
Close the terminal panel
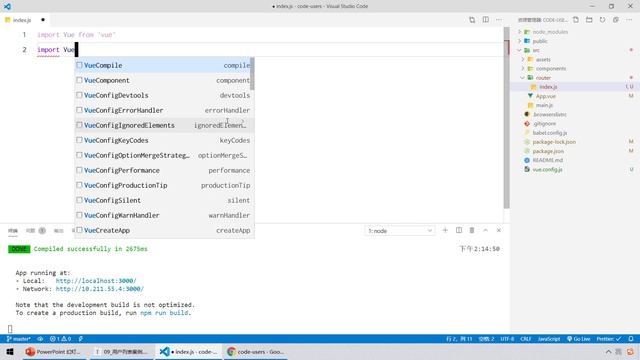click(x=499, y=230)
